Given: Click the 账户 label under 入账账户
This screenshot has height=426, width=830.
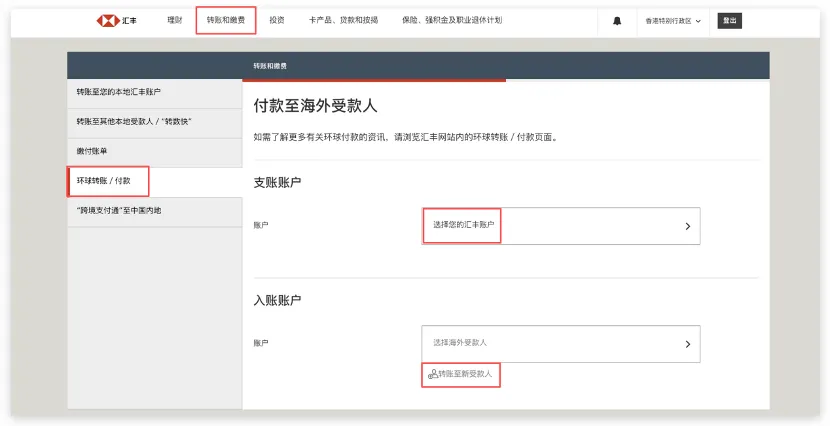Looking at the screenshot, I should pos(261,343).
